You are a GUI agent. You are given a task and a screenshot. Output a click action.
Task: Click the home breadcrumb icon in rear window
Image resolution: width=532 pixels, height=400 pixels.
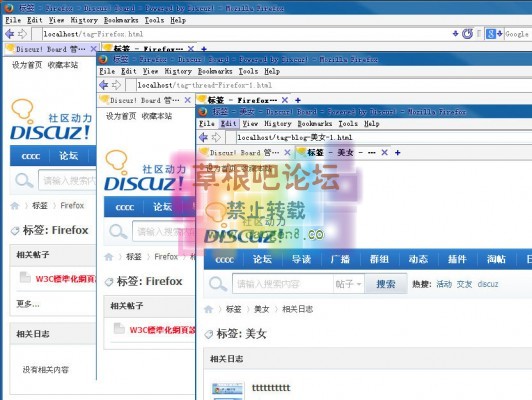pyautogui.click(x=15, y=206)
